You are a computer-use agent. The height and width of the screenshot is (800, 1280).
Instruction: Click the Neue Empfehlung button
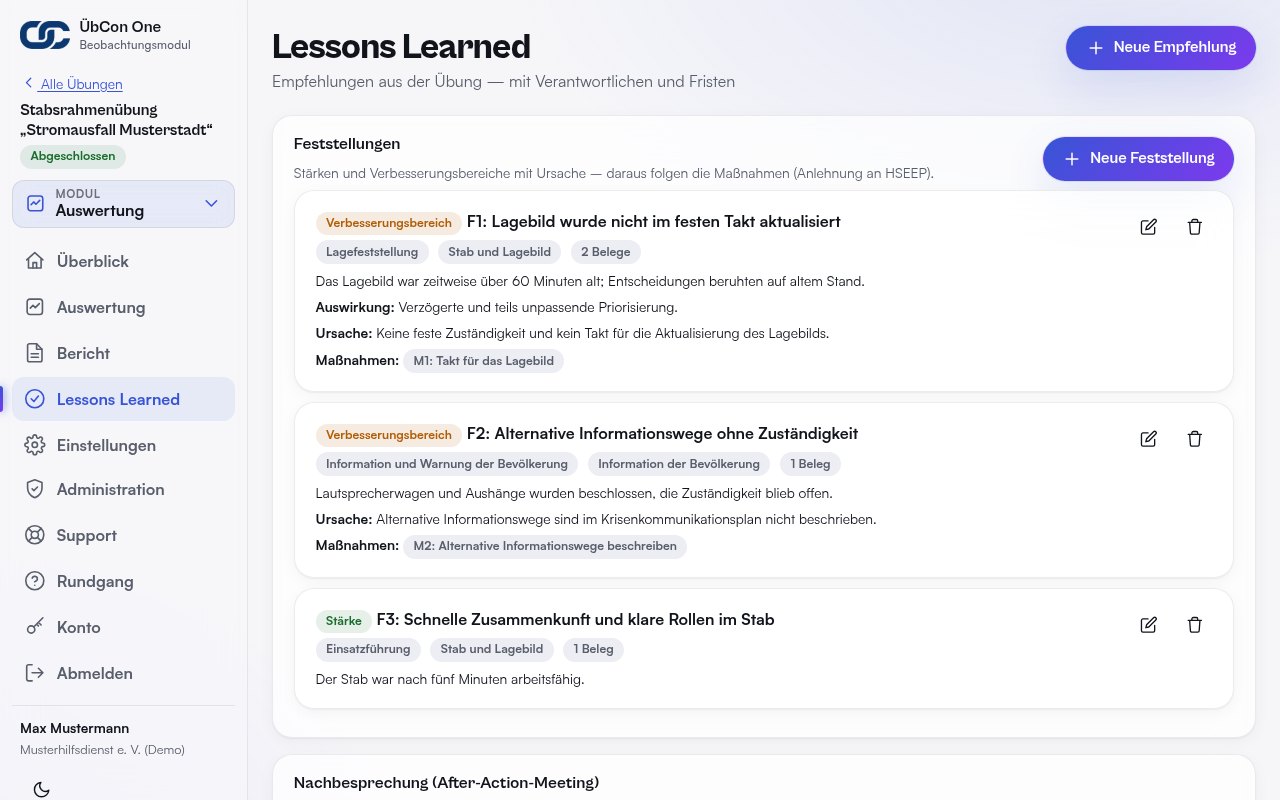1160,47
